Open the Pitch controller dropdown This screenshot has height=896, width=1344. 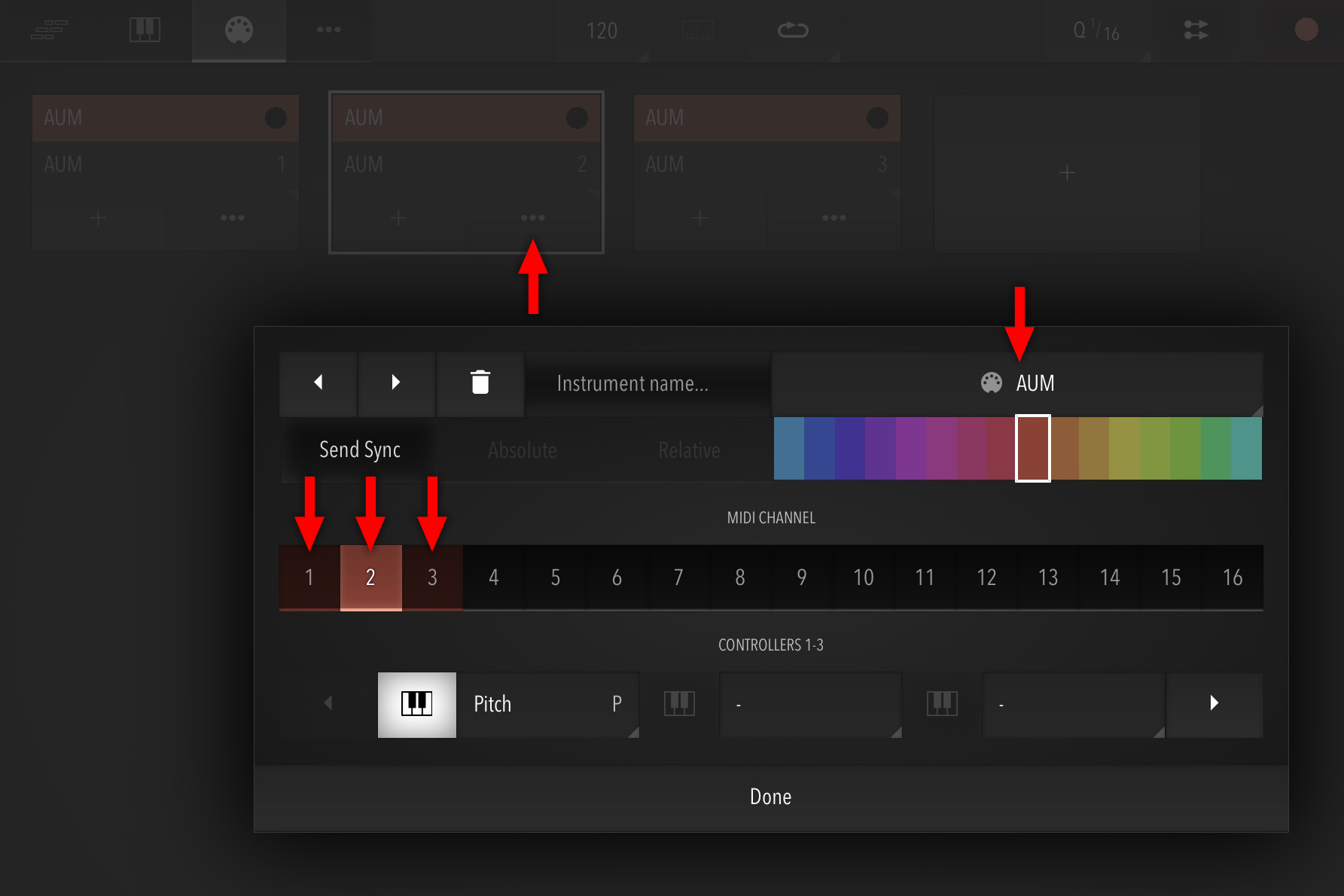[548, 704]
